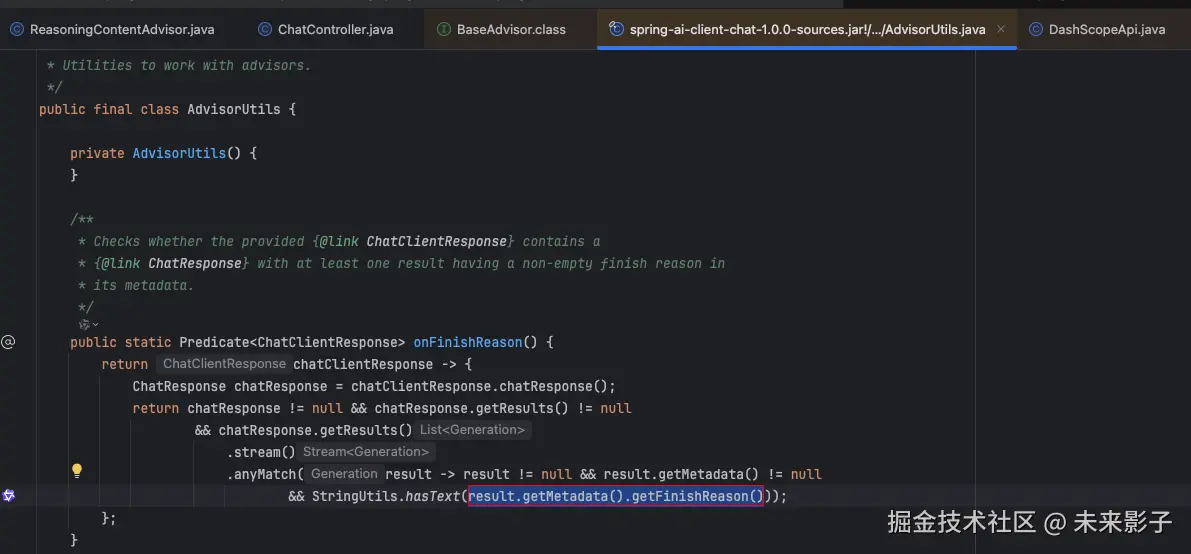Screen dimensions: 1191x554
Task: Click the chatClientResponse.chatResponse() call
Action: (x=479, y=386)
